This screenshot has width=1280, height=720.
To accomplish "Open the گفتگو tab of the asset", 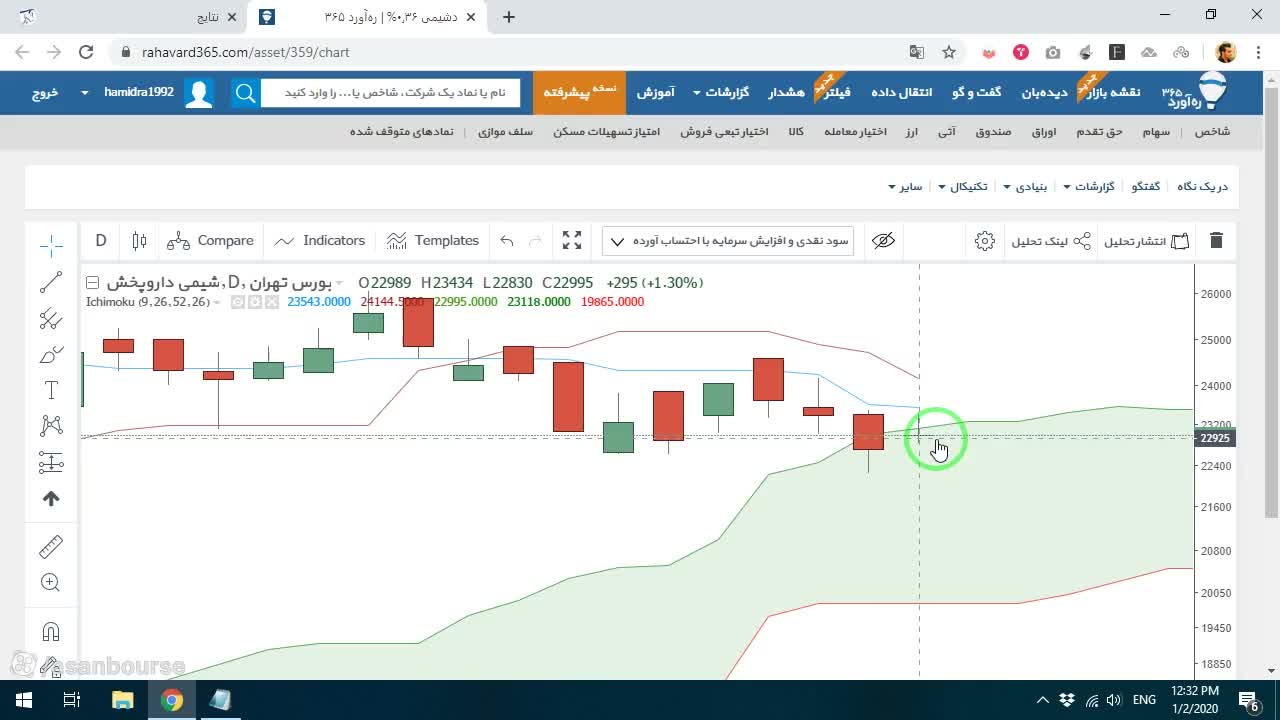I will click(x=1146, y=187).
